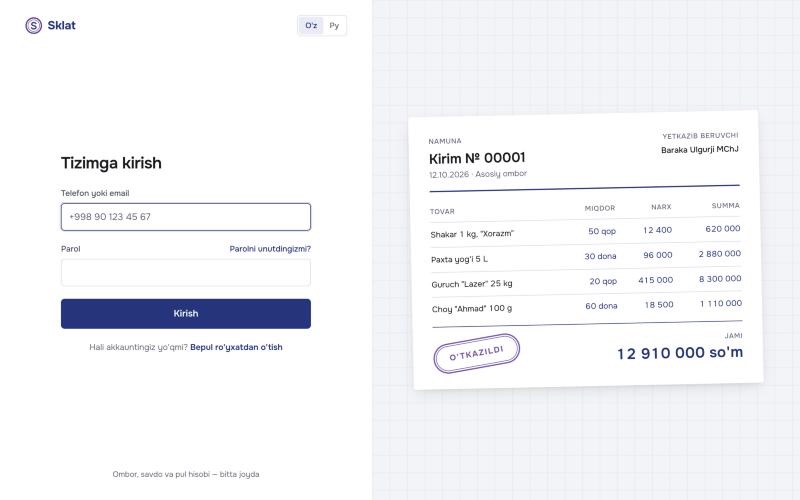Click the O'TKAZILDI stamp on receipt
The width and height of the screenshot is (800, 500).
477,353
